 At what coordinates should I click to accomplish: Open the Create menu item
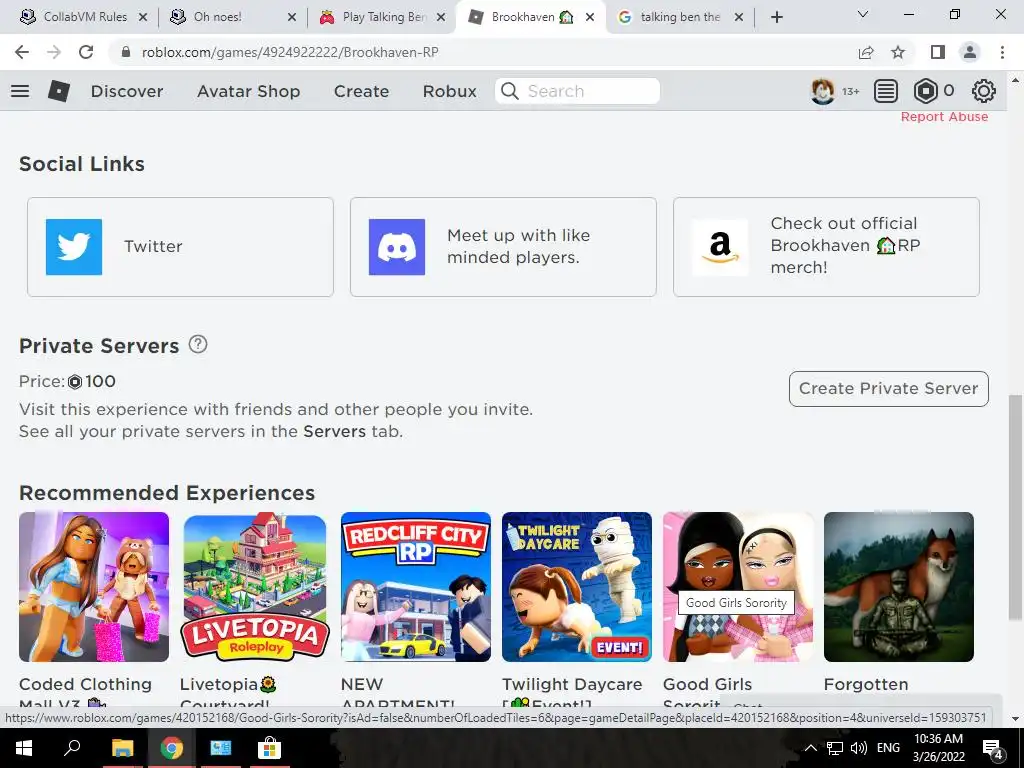(x=361, y=91)
